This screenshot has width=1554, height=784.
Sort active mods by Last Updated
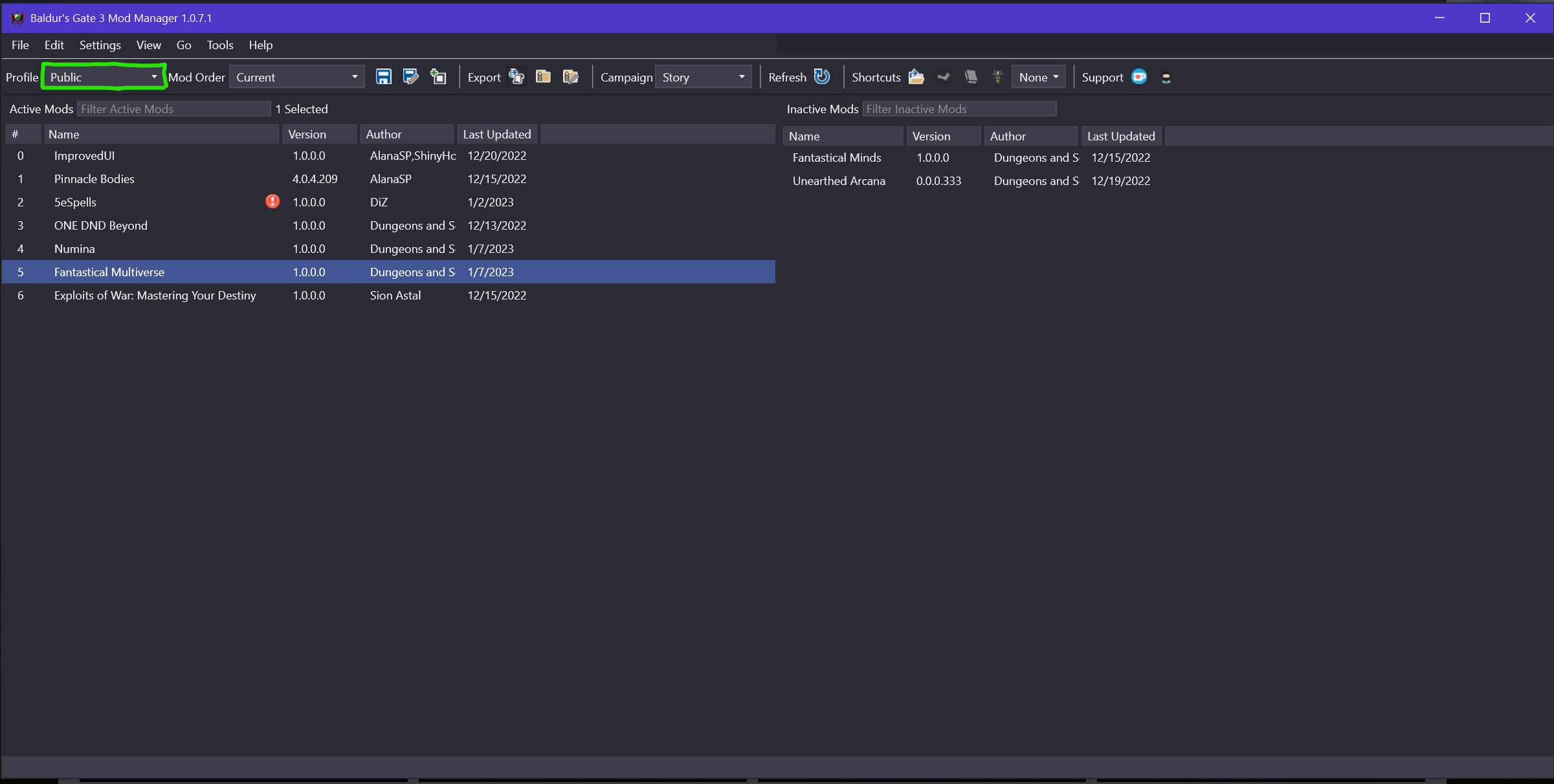pos(497,135)
